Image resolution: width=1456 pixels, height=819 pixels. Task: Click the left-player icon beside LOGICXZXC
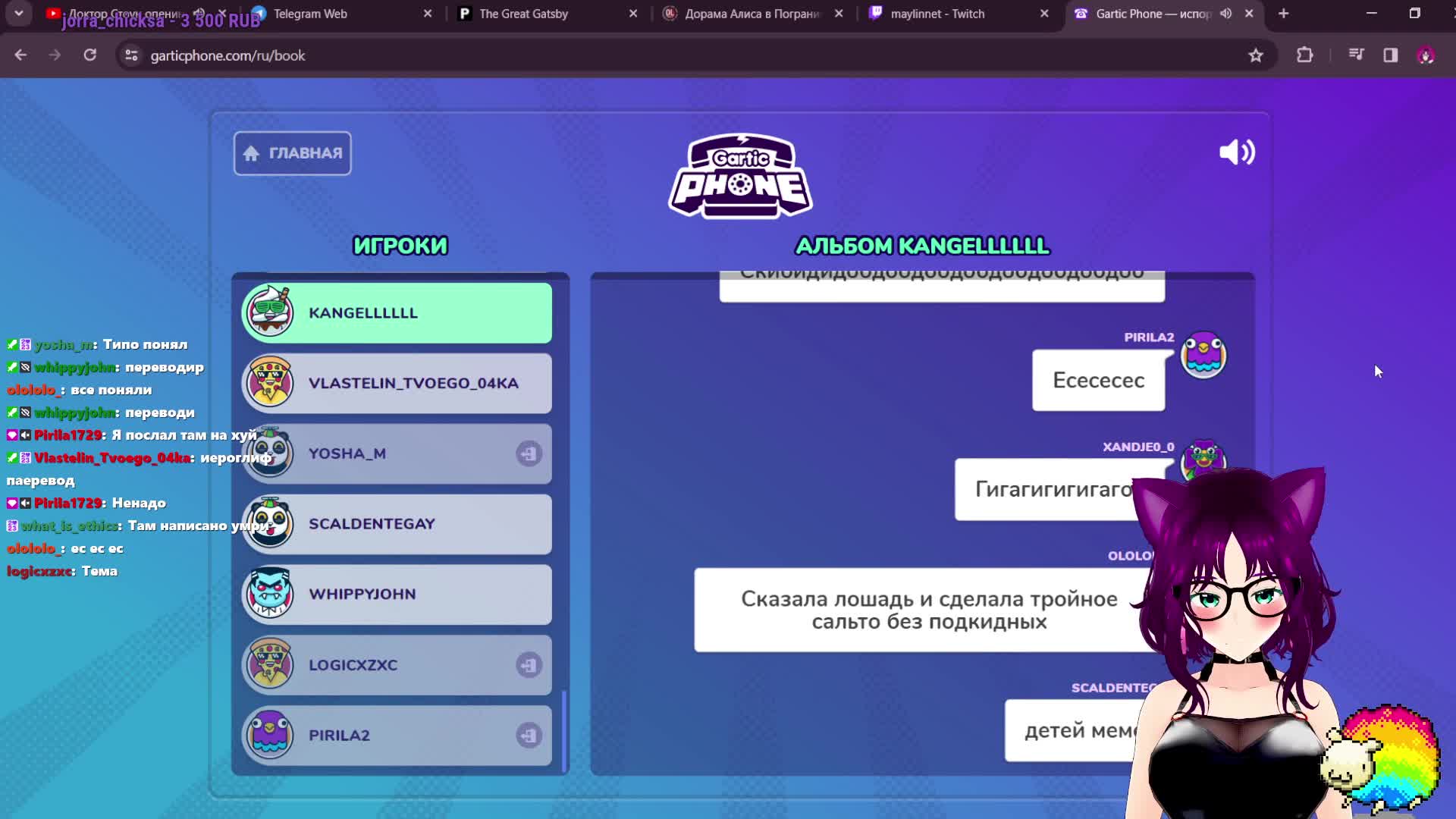coord(529,665)
